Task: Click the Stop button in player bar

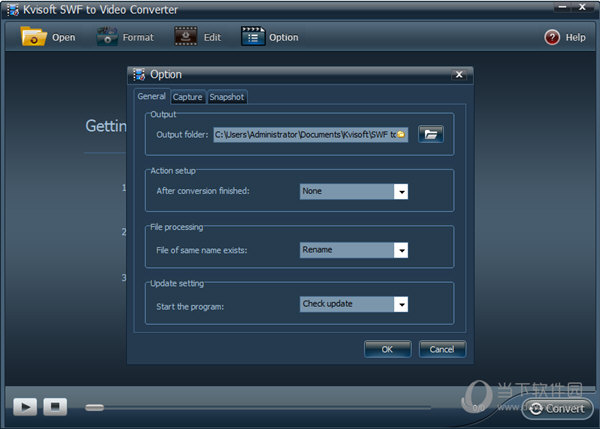Action: coord(55,406)
